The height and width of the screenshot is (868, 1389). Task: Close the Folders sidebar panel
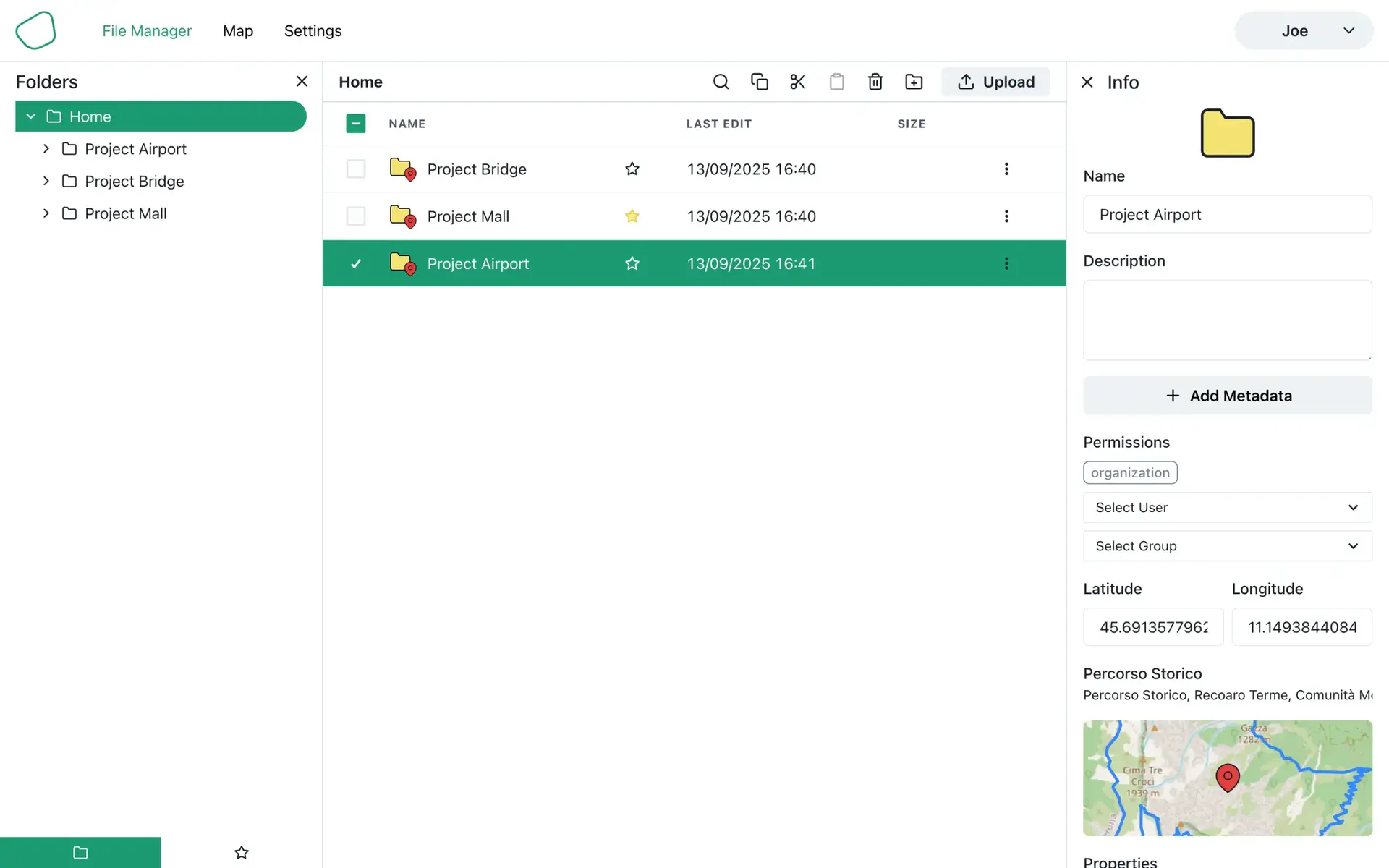[x=302, y=80]
